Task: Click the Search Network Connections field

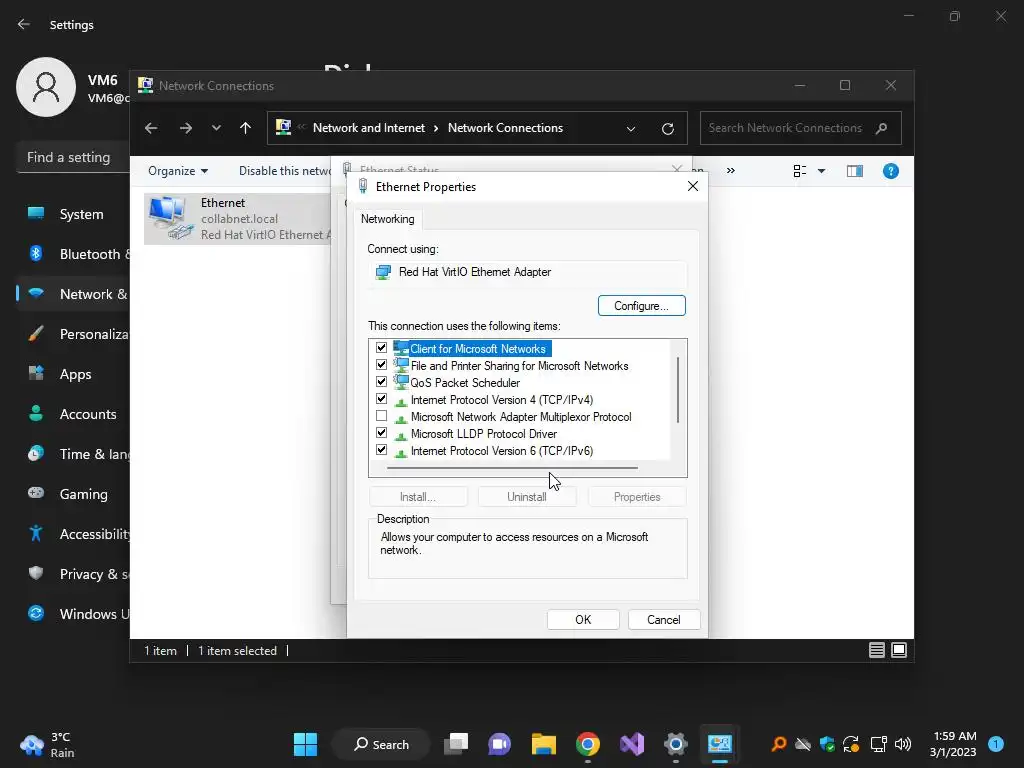Action: tap(801, 128)
